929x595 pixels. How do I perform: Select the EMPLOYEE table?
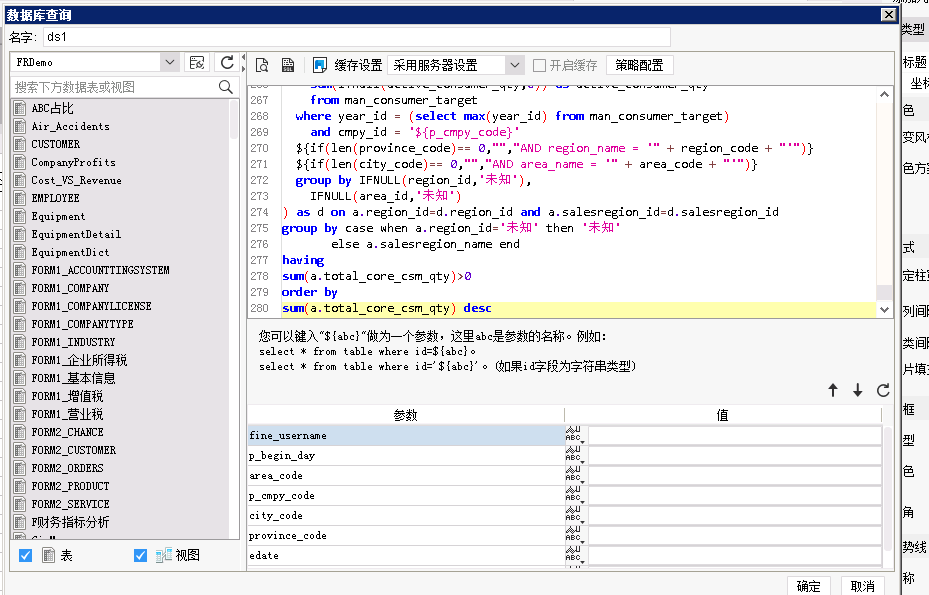click(55, 198)
